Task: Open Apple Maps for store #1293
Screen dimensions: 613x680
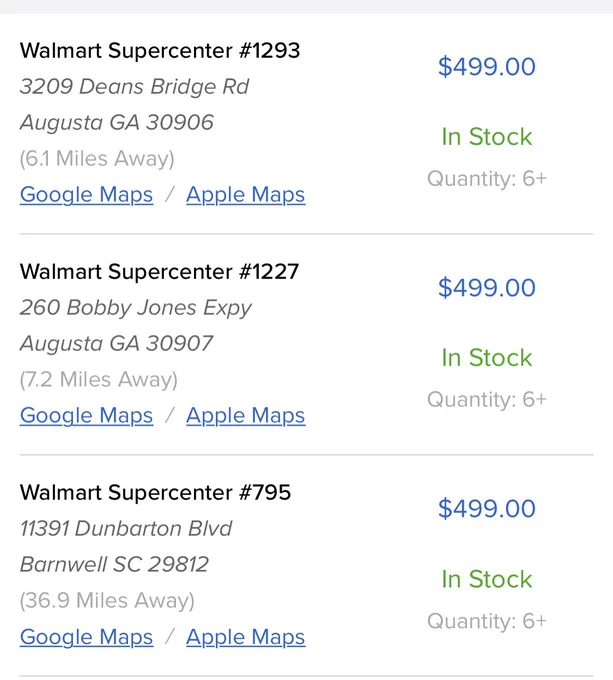Action: click(x=246, y=195)
